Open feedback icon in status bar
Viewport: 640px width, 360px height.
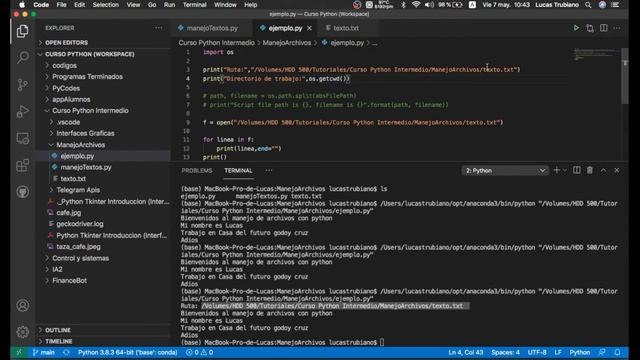click(x=602, y=352)
